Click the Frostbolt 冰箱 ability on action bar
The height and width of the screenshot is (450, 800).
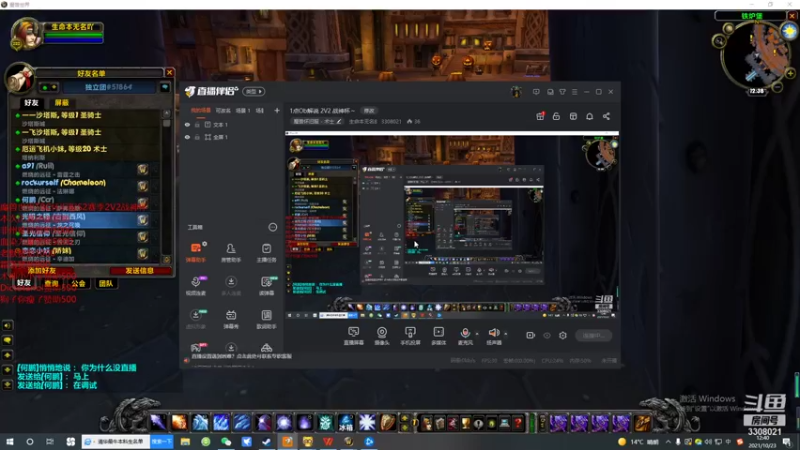click(x=345, y=423)
